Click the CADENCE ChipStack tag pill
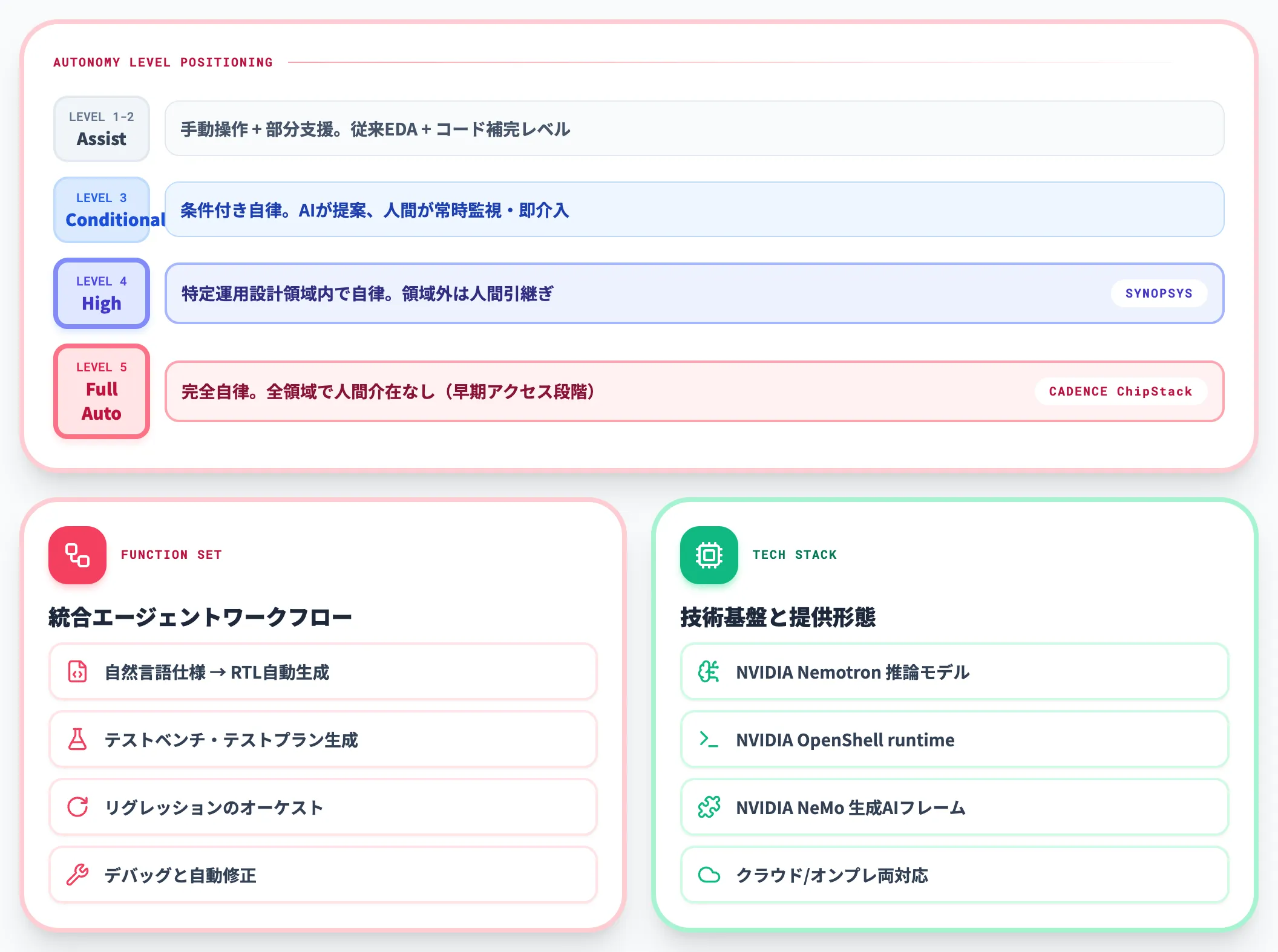The height and width of the screenshot is (952, 1278). pos(1121,391)
